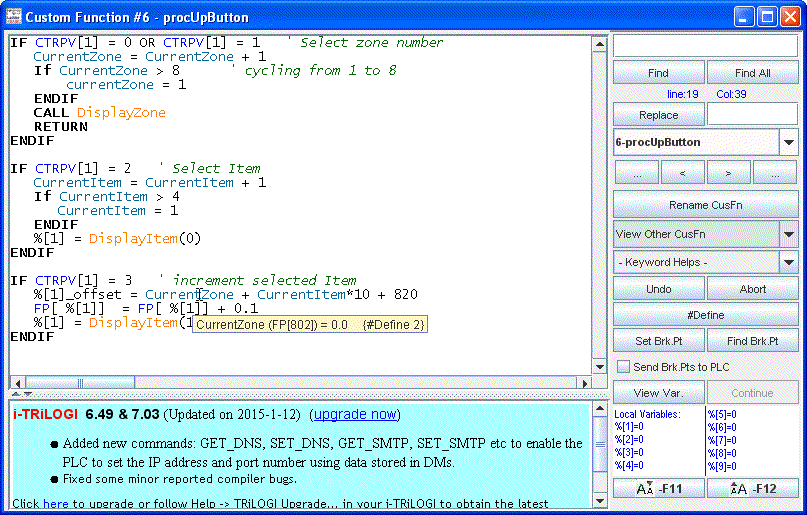Click the app icon in the title bar
Screen dimensions: 807x515
point(13,17)
